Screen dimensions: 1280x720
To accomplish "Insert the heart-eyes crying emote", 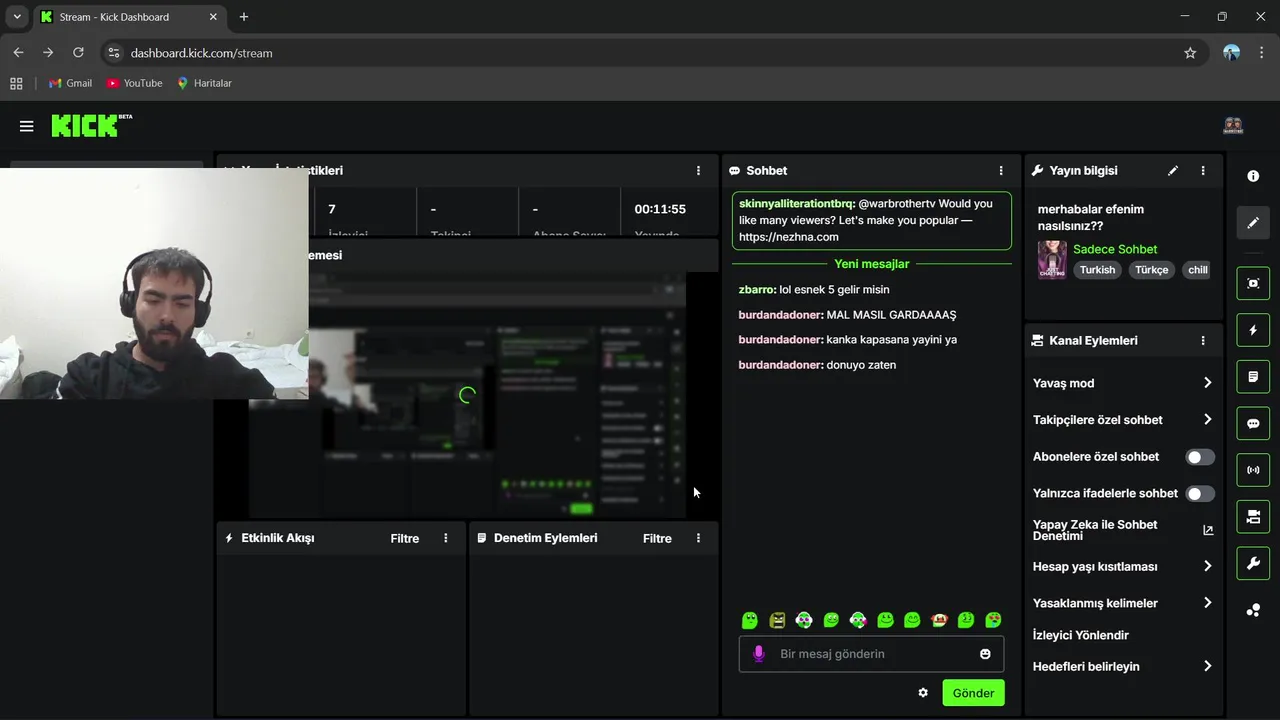I will (993, 620).
